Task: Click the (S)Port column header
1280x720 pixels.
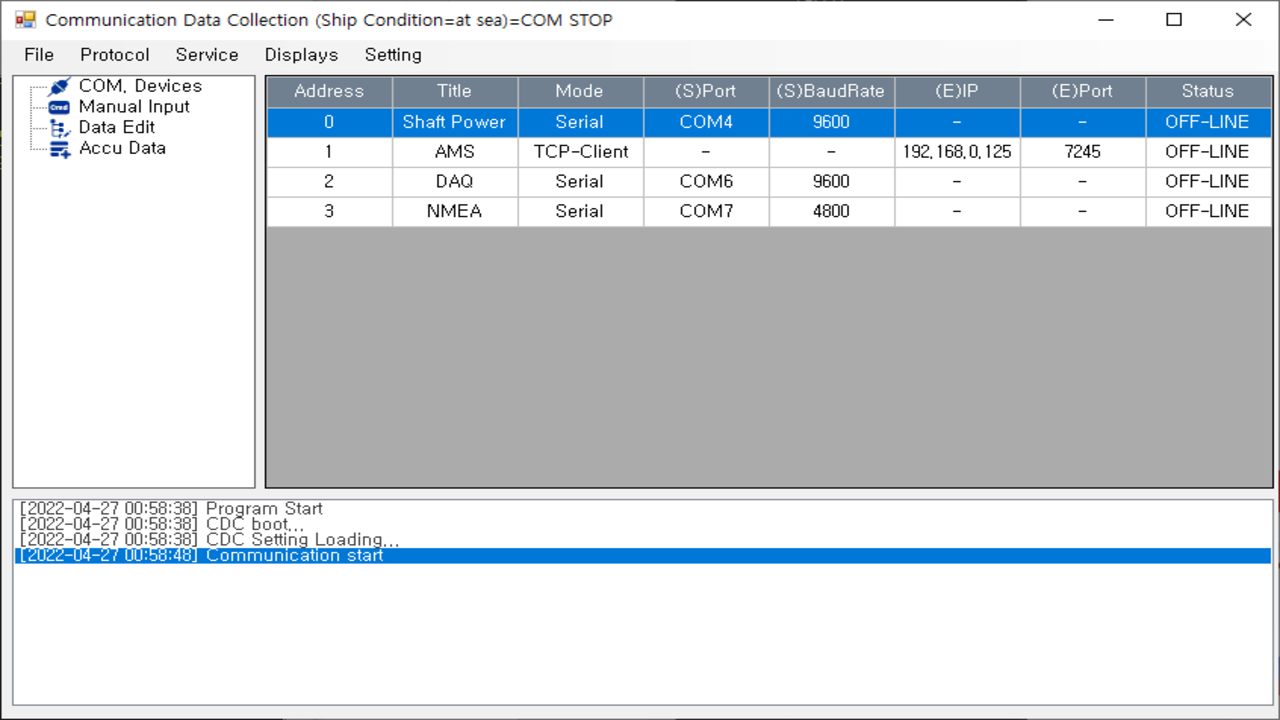Action: pos(706,91)
